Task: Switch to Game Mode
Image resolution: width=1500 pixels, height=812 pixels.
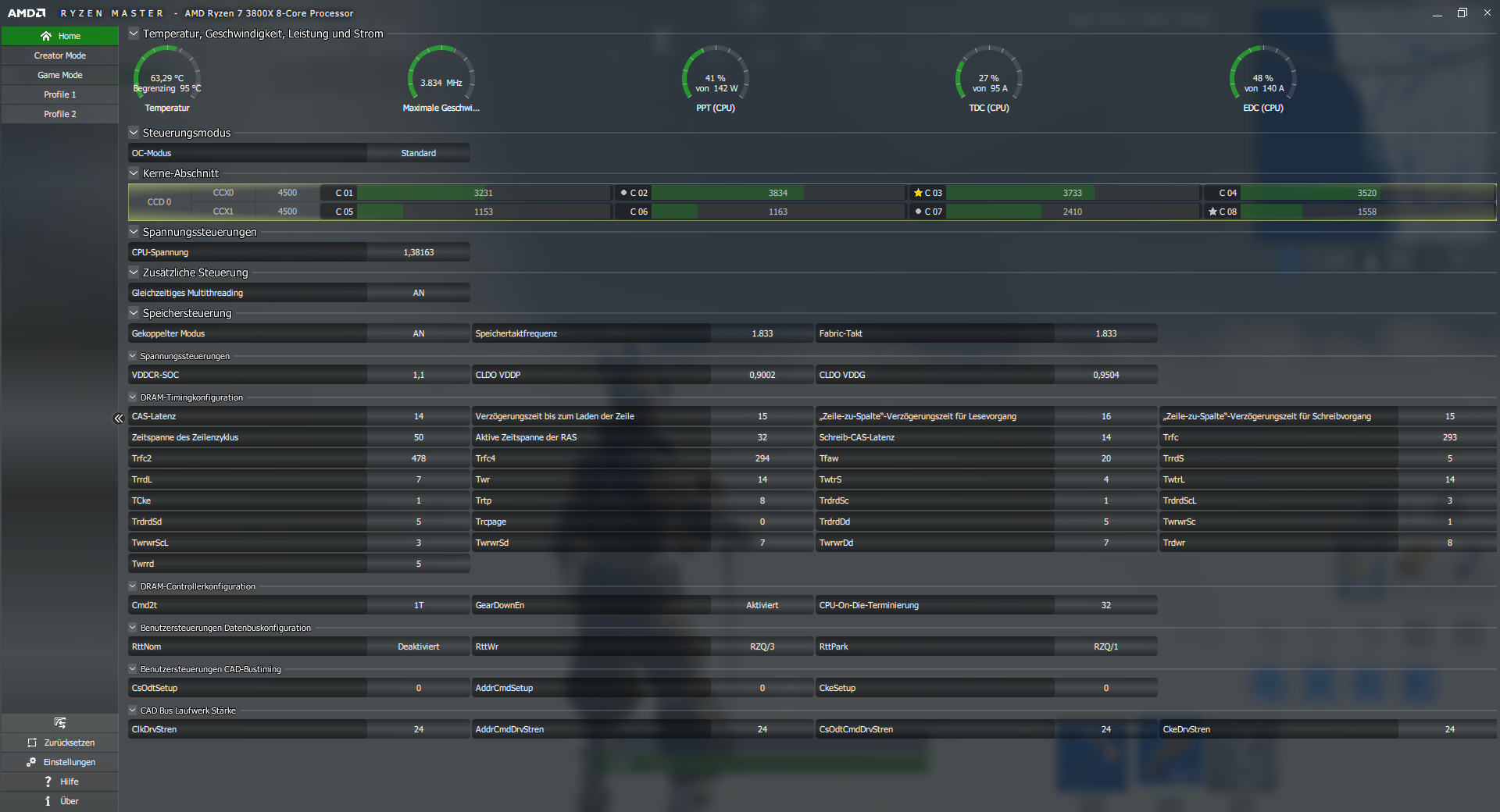Action: 60,75
